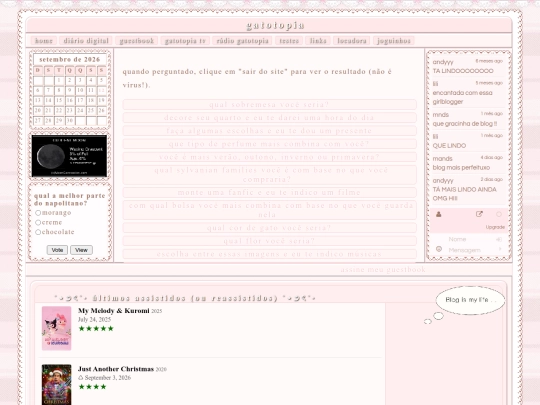Click the user profile icon in chat box
540x405 pixels.
point(438,214)
